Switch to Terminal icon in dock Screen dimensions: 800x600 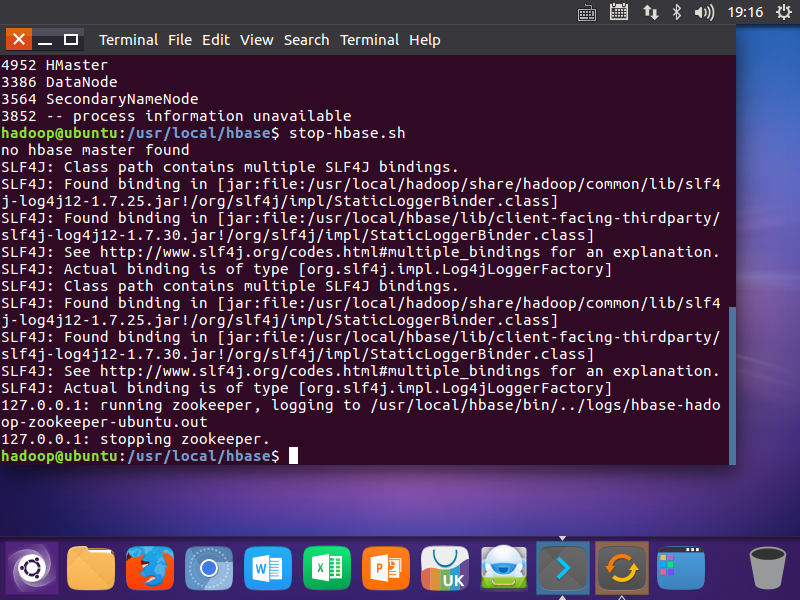[563, 568]
